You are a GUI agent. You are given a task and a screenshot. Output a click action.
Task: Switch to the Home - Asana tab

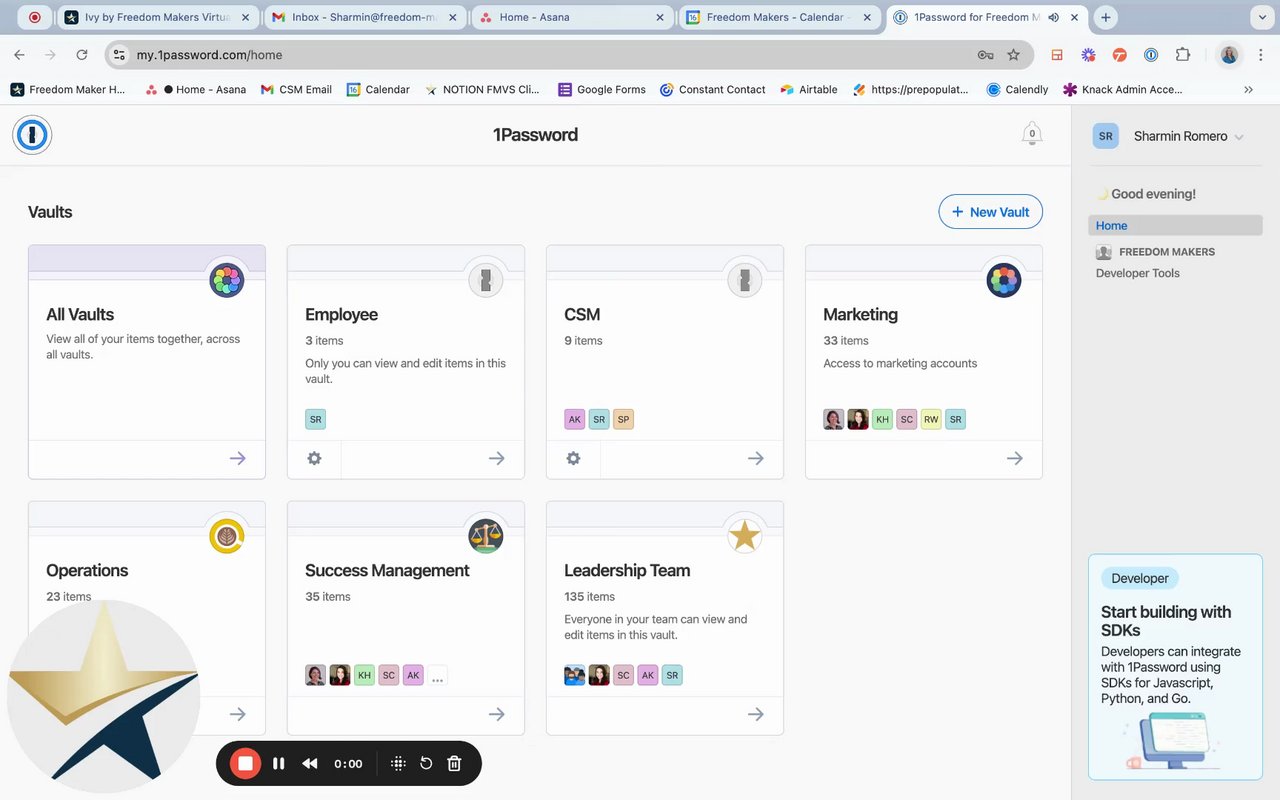[572, 17]
